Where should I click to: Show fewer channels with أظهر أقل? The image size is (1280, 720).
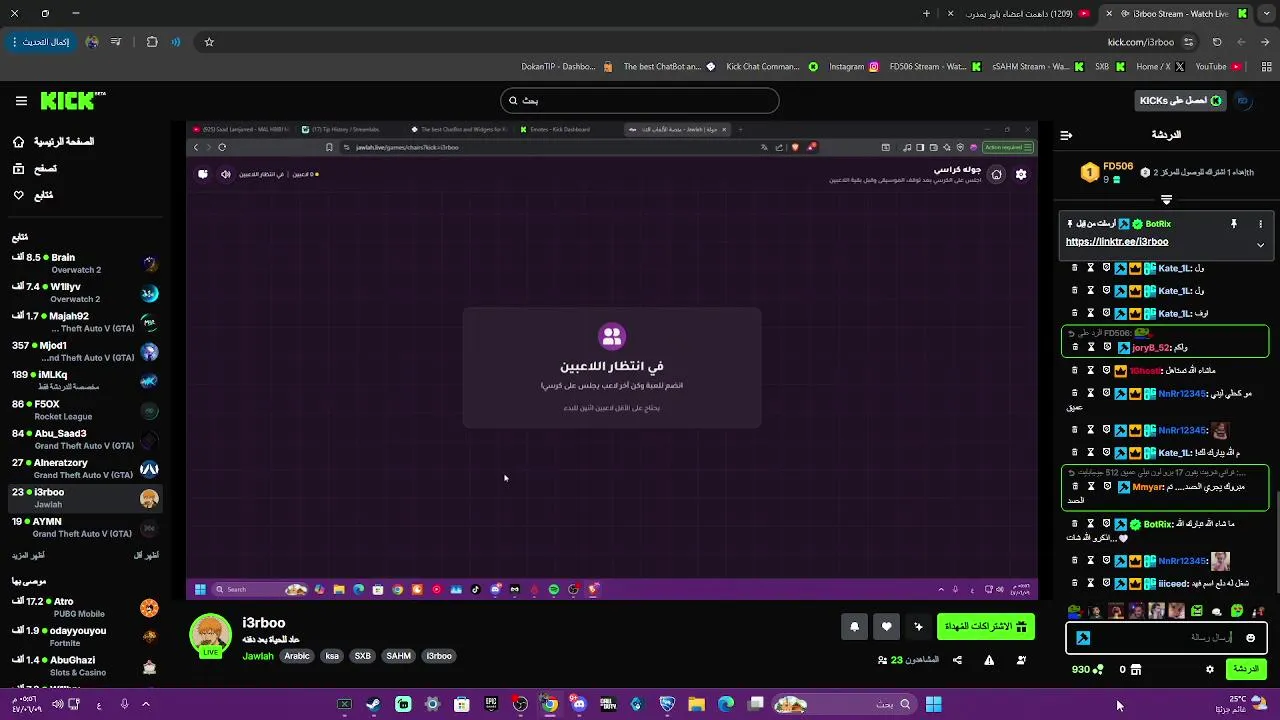click(146, 555)
